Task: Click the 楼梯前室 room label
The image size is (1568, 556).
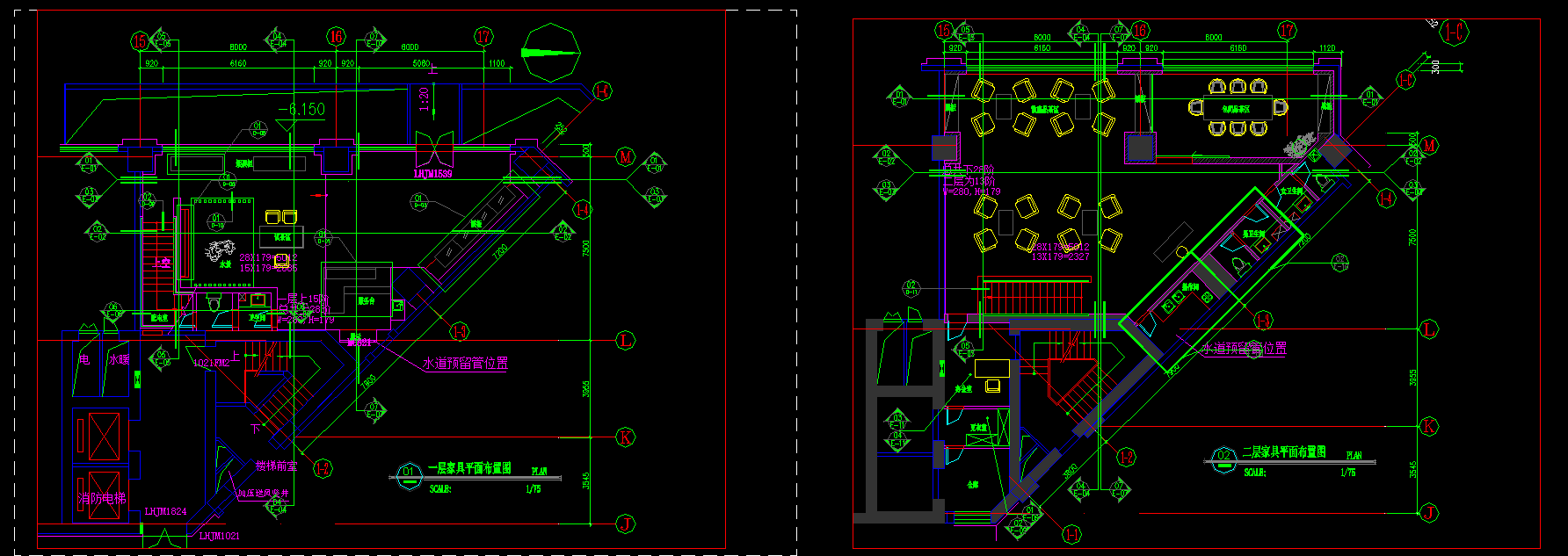Action: pyautogui.click(x=276, y=466)
